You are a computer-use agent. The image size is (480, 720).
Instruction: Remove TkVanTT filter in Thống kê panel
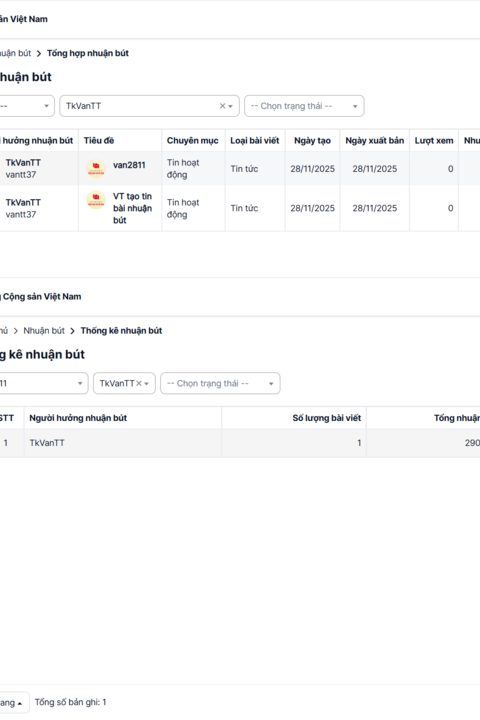tap(139, 383)
